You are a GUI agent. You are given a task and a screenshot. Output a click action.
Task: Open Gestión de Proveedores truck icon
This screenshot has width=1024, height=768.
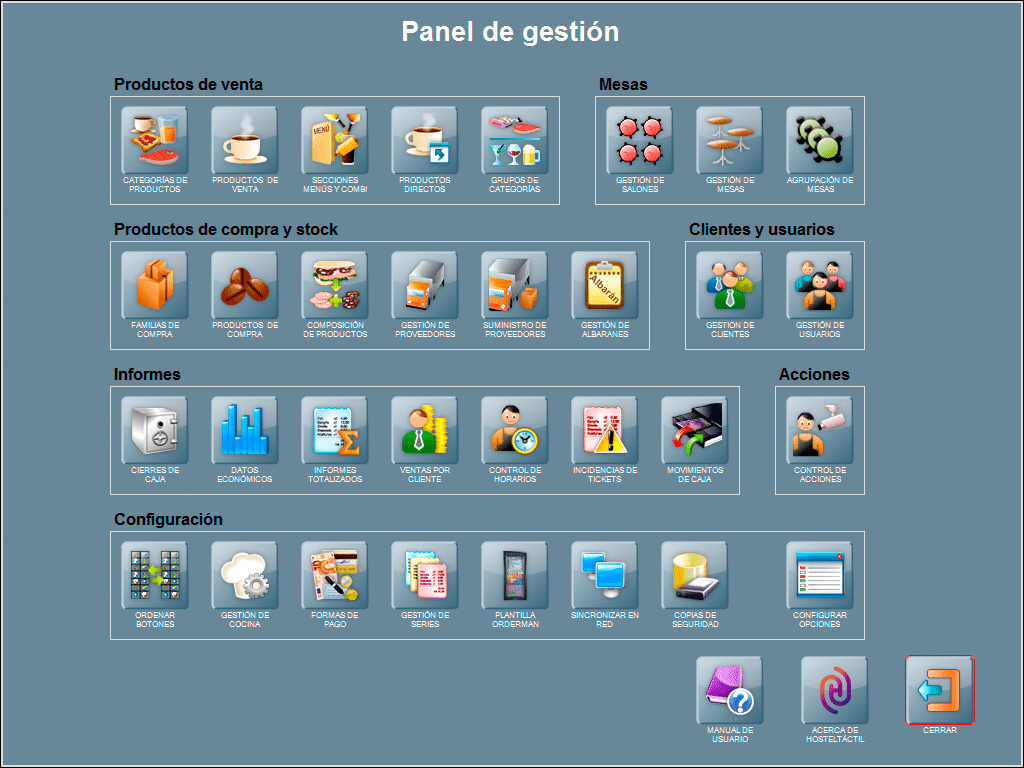tap(424, 285)
